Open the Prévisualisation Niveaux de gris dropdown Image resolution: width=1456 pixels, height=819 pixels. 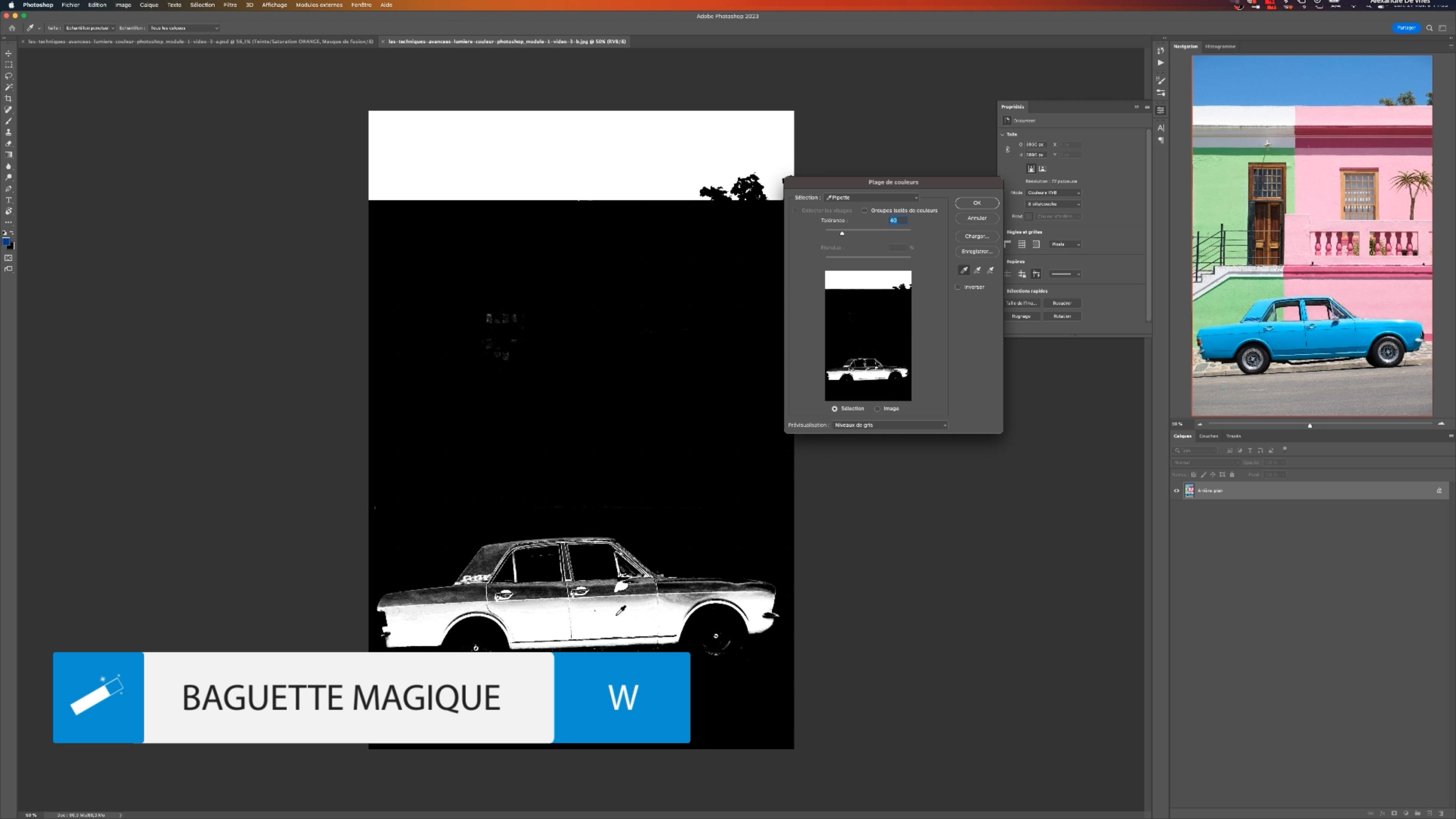tap(890, 425)
